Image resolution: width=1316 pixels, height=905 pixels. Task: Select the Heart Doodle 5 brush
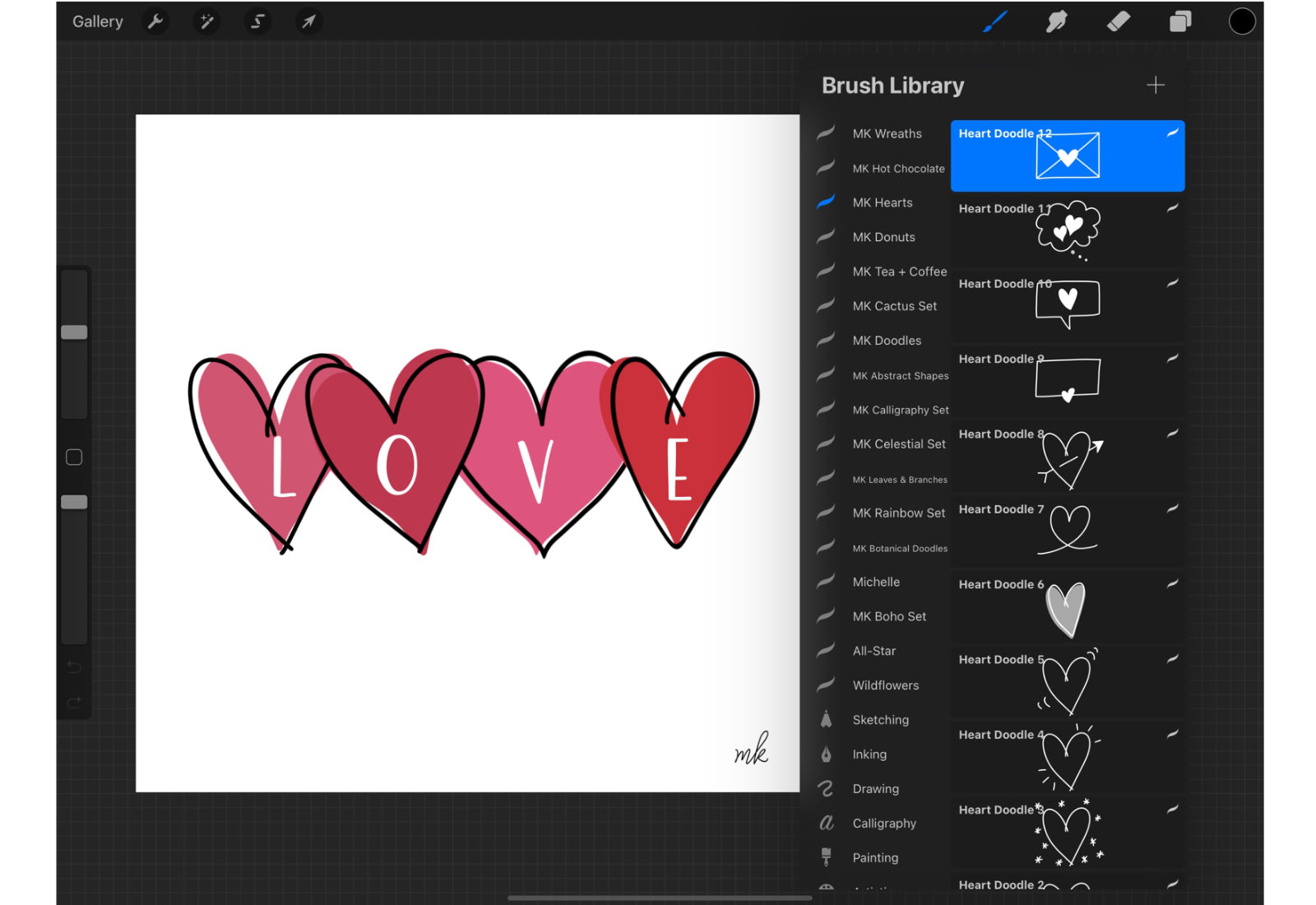pyautogui.click(x=1068, y=682)
